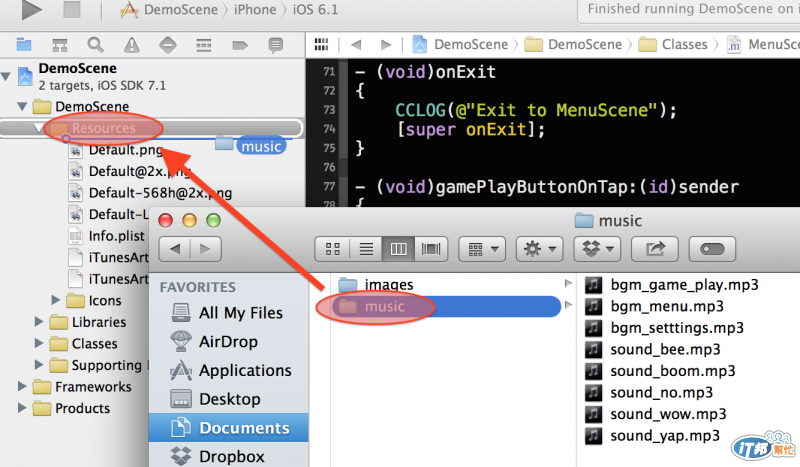Open Finder action gear menu

(540, 249)
